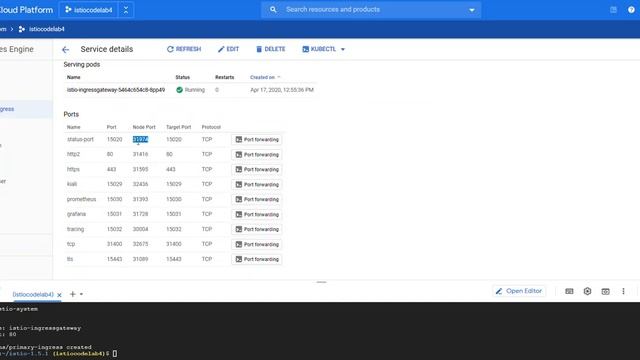The height and width of the screenshot is (360, 640).
Task: Open the istiocodelab4 breadcrumb link
Action: pyautogui.click(x=47, y=29)
